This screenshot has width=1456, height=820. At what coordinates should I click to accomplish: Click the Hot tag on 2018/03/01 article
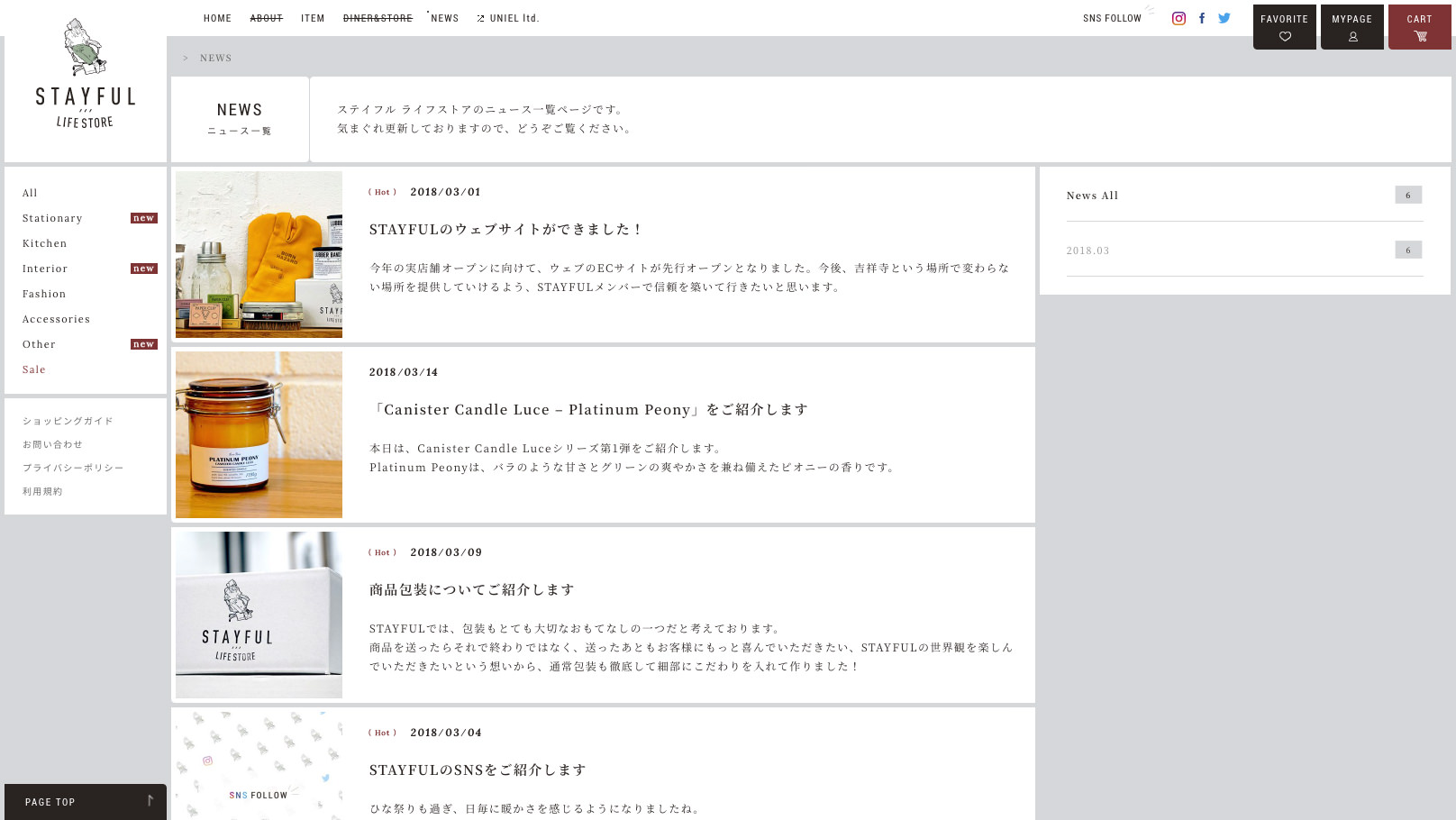(x=382, y=192)
